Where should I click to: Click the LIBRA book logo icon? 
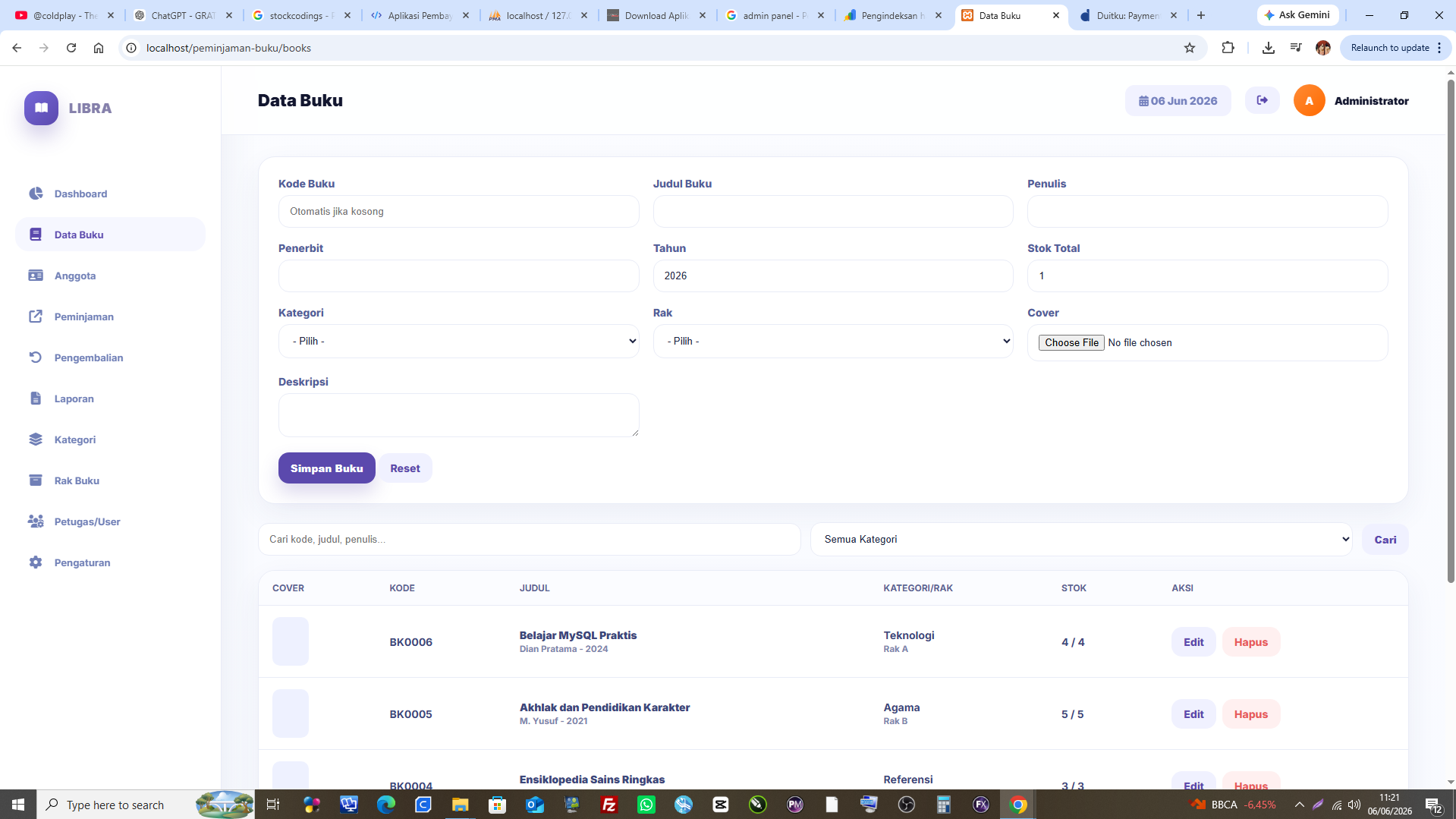tap(41, 108)
